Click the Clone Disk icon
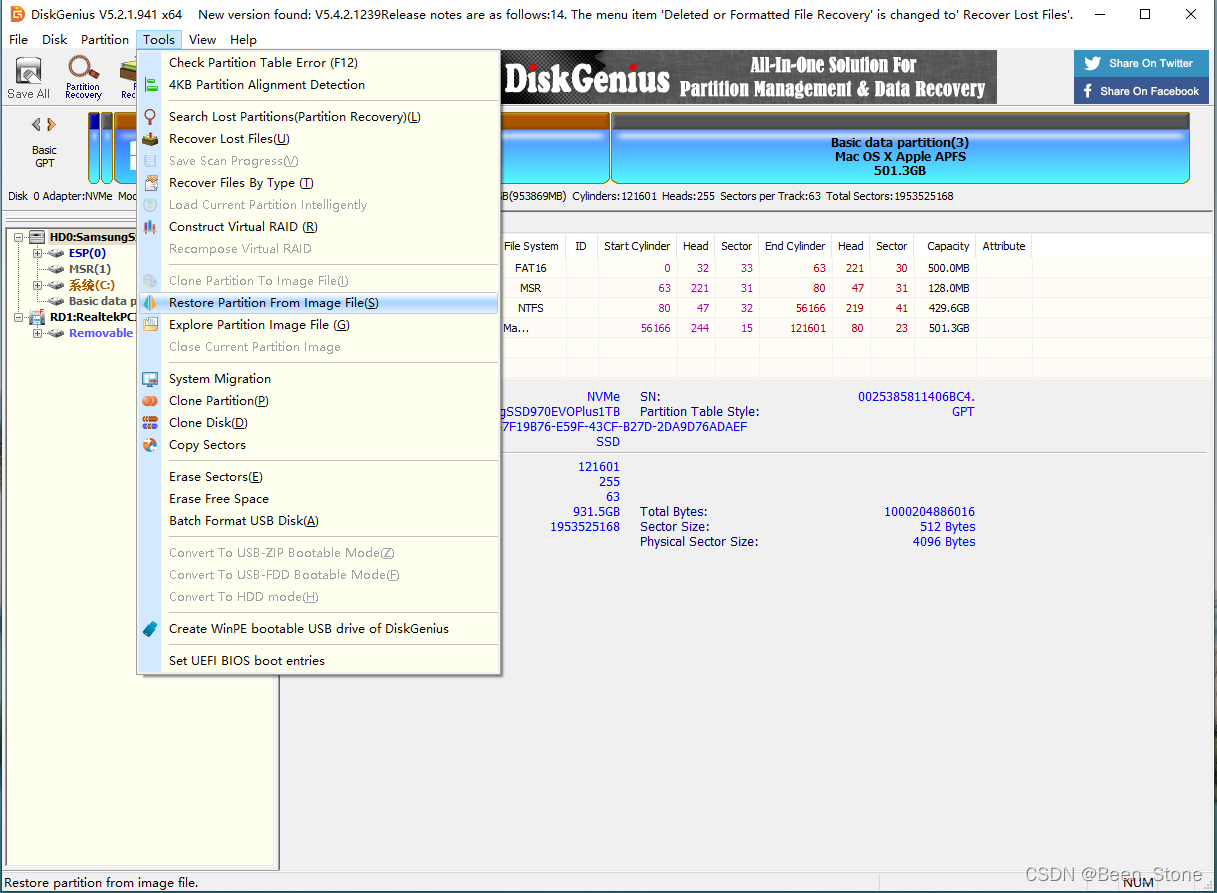Viewport: 1217px width, 893px height. tap(150, 423)
